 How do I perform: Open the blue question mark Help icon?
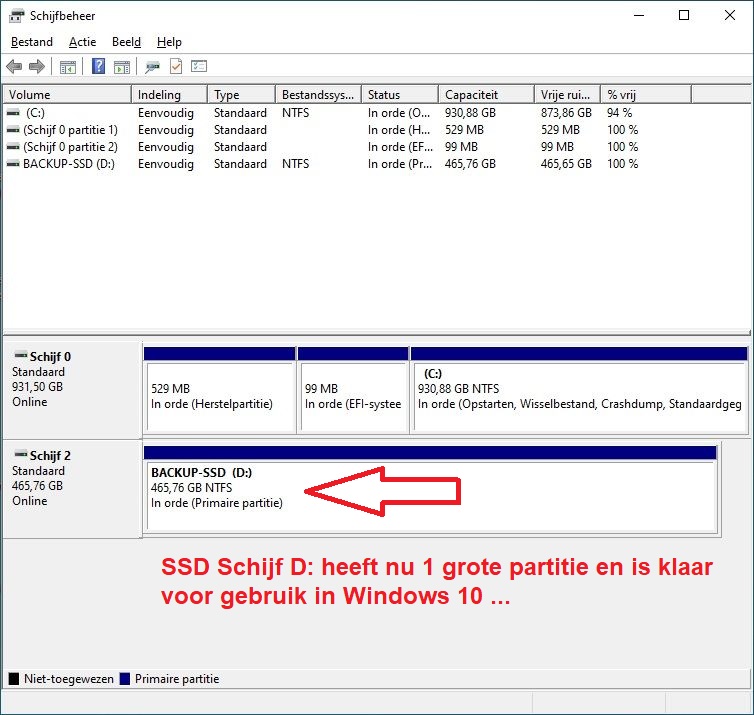click(99, 66)
